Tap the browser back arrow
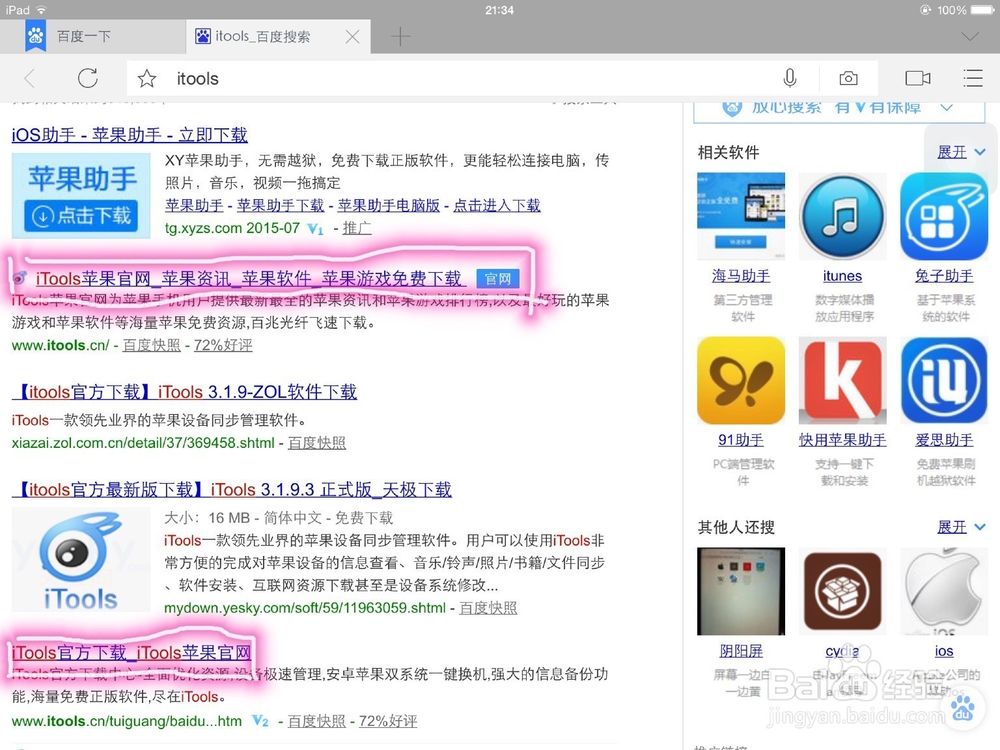Screen dimensions: 1000x750 [29, 78]
